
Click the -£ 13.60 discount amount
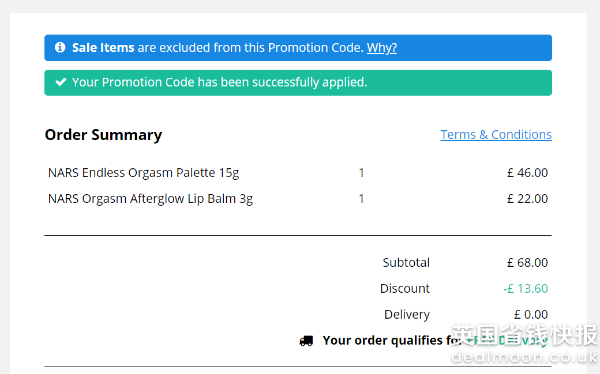click(525, 289)
